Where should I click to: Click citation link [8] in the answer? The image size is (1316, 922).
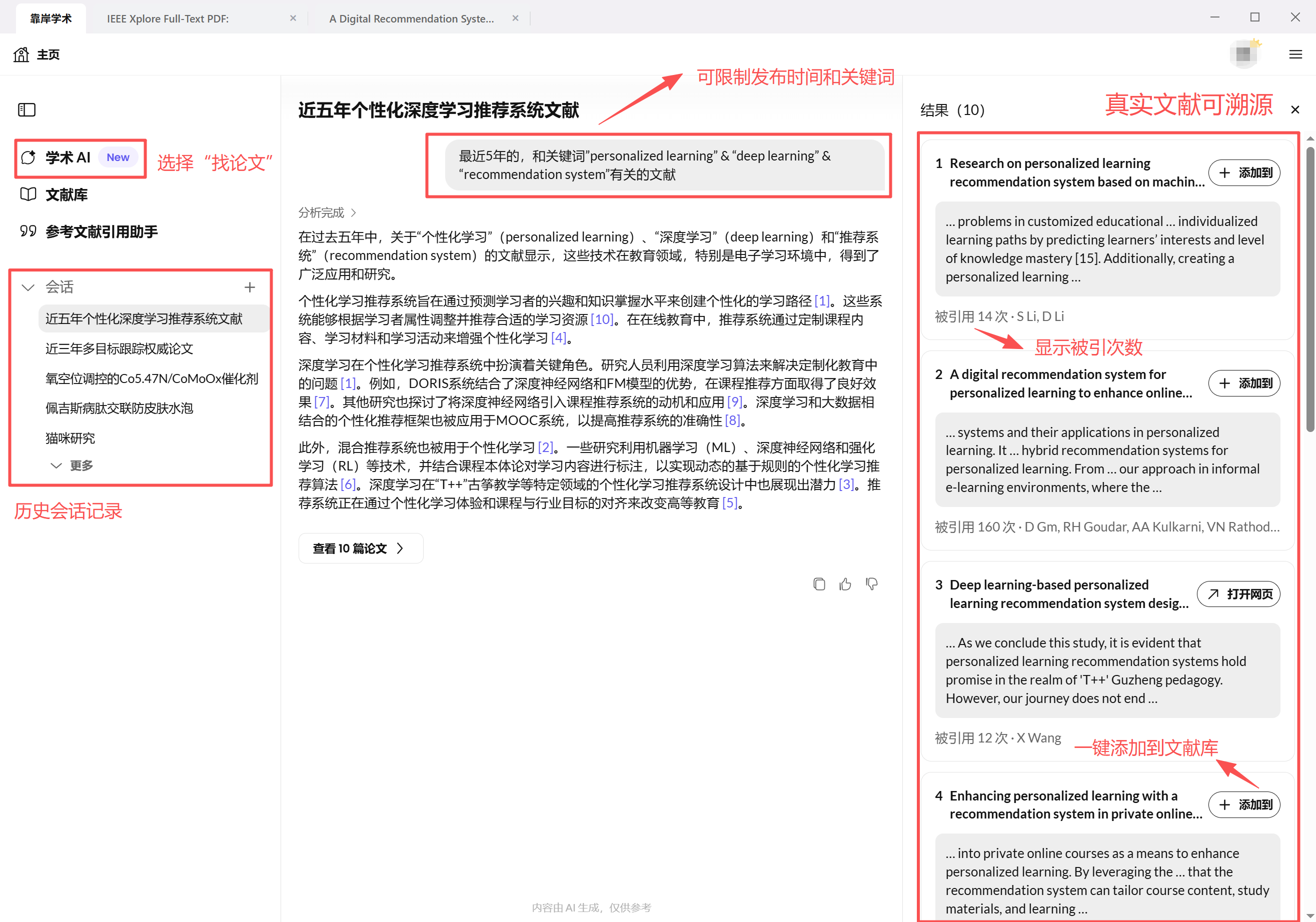(732, 420)
